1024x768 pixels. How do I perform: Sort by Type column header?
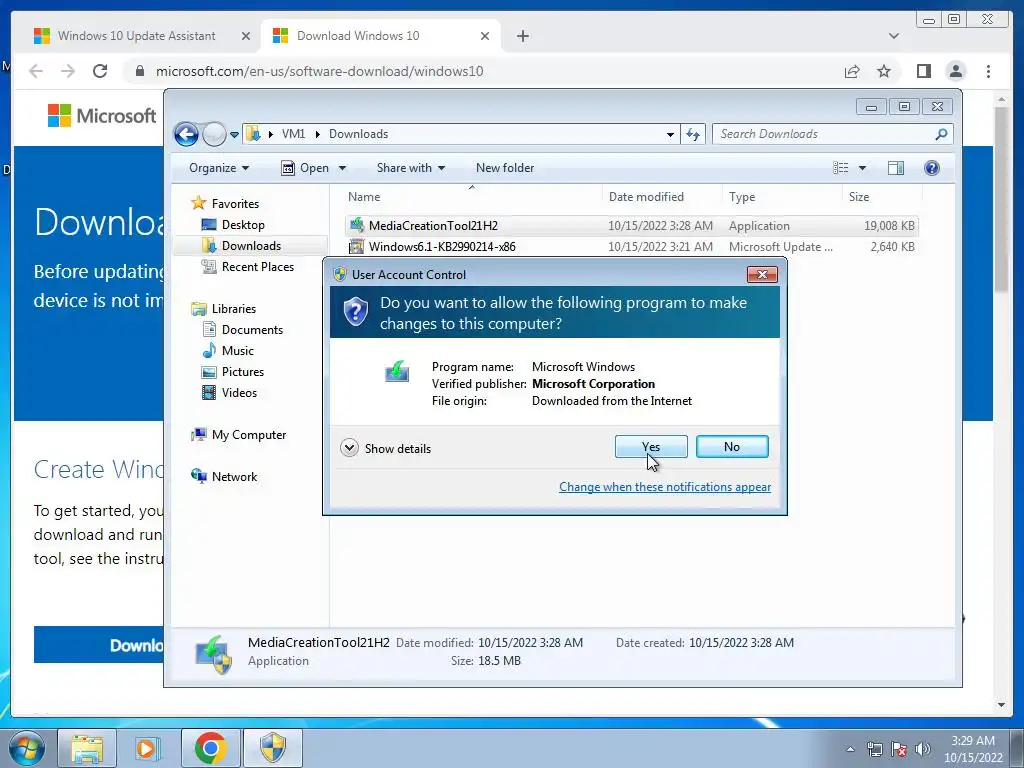click(781, 197)
